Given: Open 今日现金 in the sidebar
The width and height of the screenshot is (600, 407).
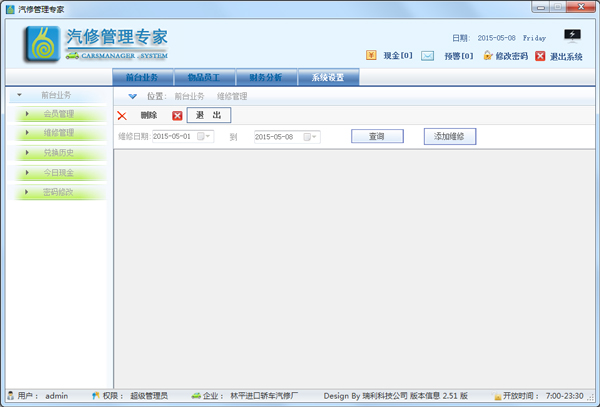Looking at the screenshot, I should [59, 173].
